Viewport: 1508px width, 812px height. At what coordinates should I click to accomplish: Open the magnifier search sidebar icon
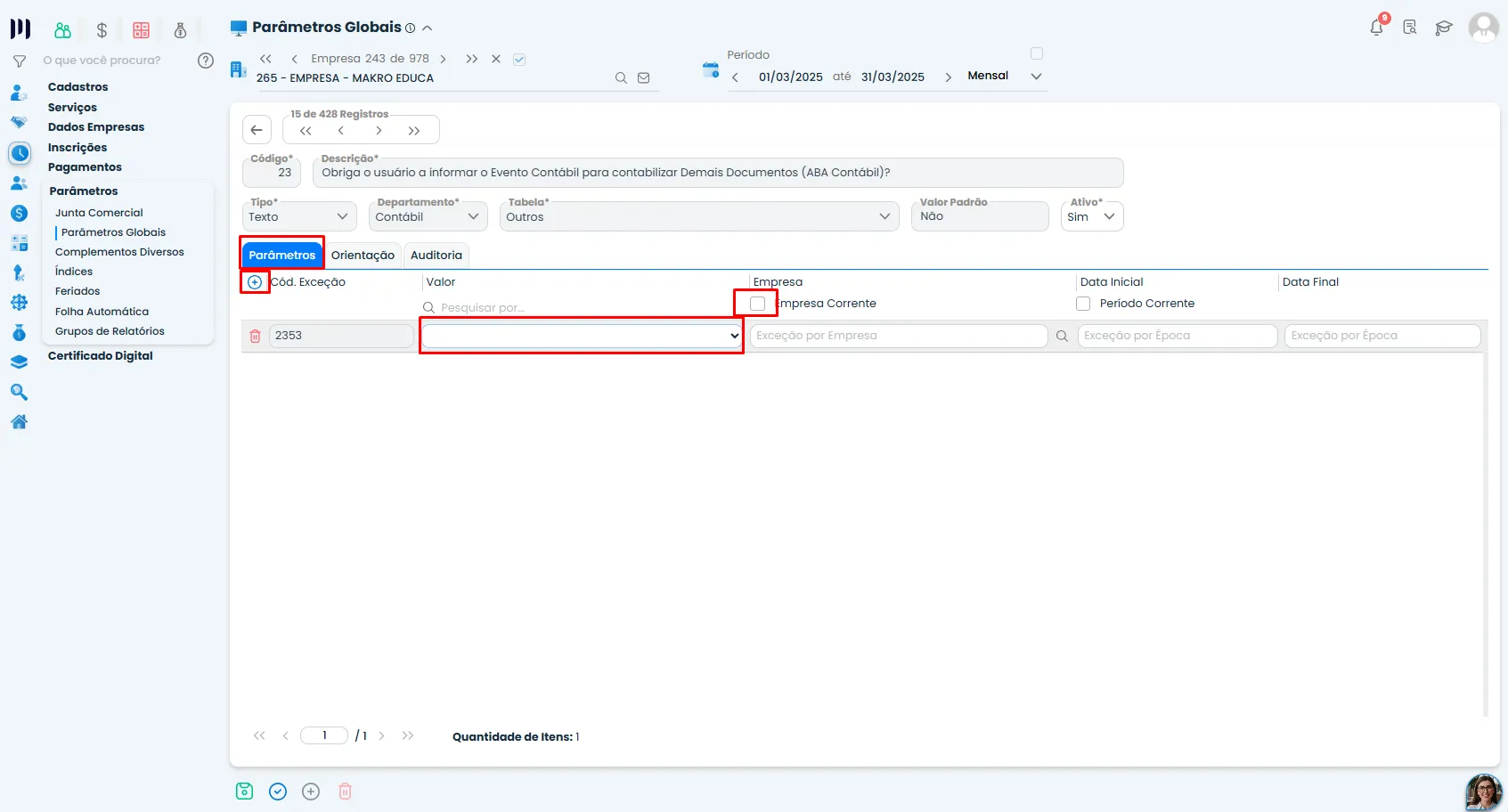[x=19, y=392]
